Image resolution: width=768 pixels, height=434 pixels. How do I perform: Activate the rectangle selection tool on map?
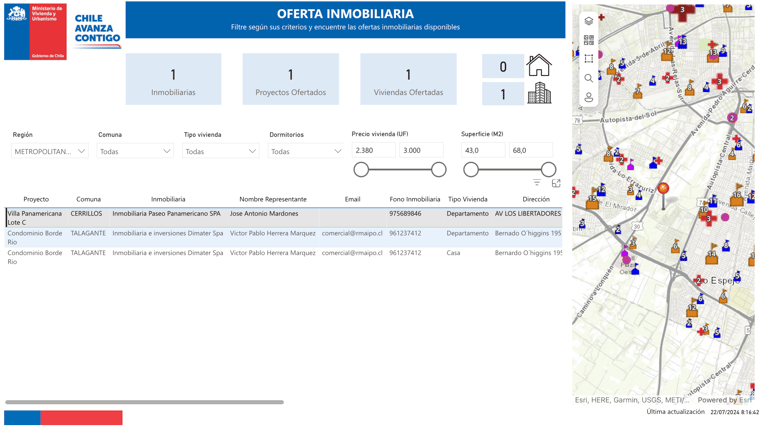589,59
